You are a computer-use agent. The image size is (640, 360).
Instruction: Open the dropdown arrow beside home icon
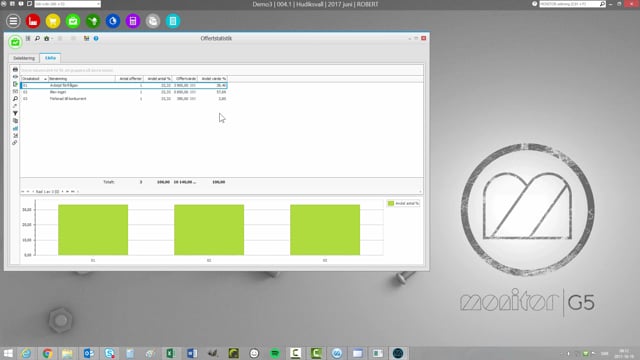52,39
